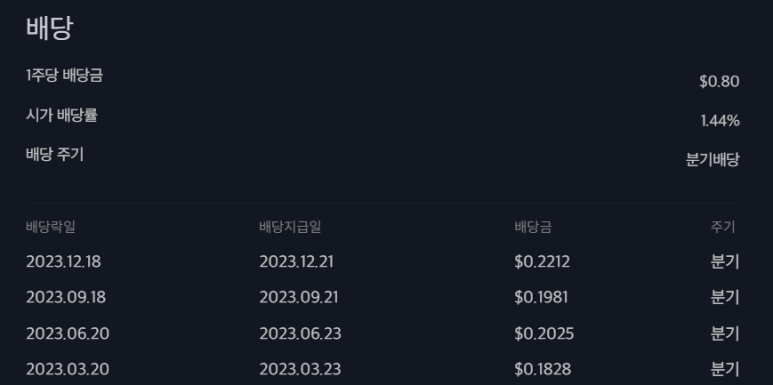Screen dimensions: 773x385
Task: Click the $0.1828 dividend amount
Action: tap(543, 369)
